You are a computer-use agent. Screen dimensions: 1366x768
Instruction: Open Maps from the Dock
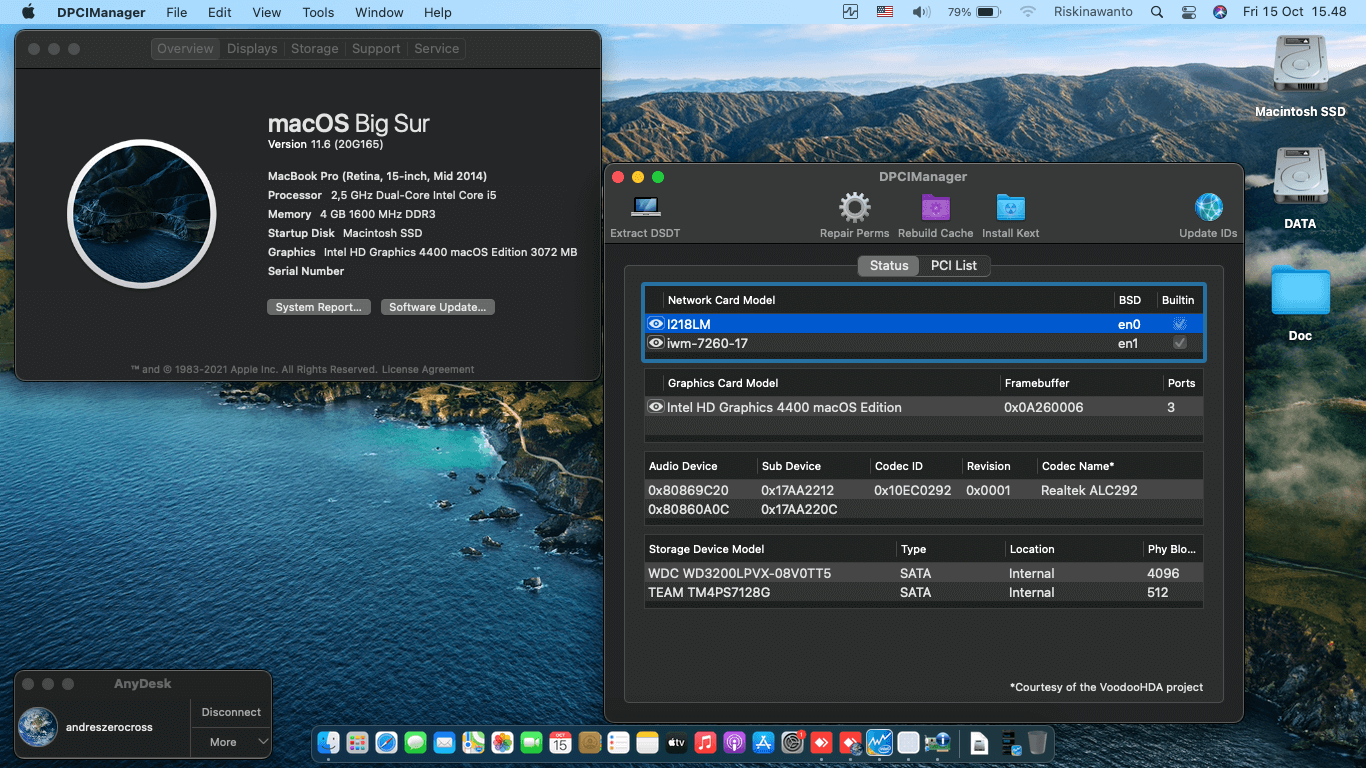click(474, 742)
